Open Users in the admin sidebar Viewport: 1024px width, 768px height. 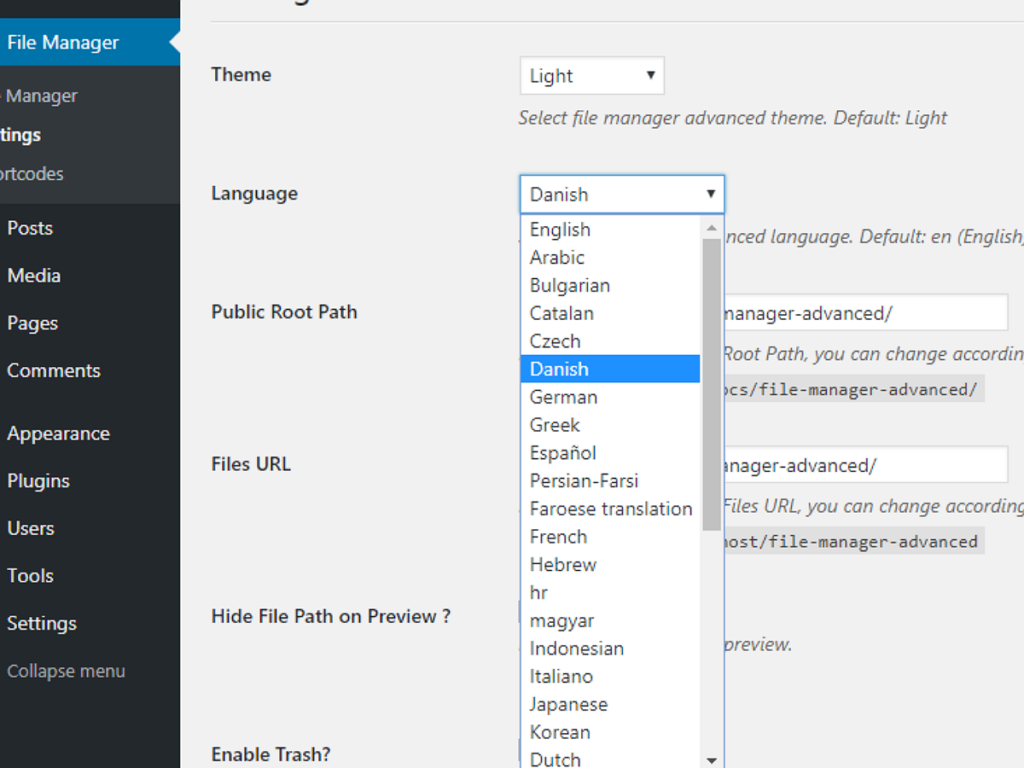pyautogui.click(x=30, y=528)
